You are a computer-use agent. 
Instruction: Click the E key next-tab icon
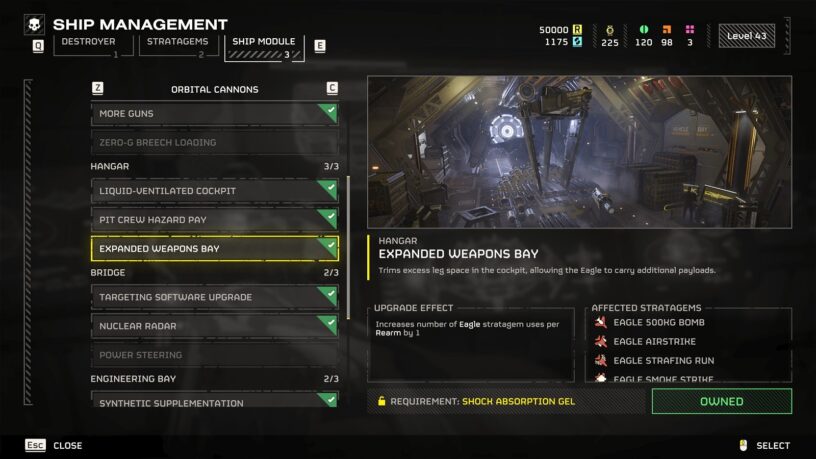(x=320, y=46)
